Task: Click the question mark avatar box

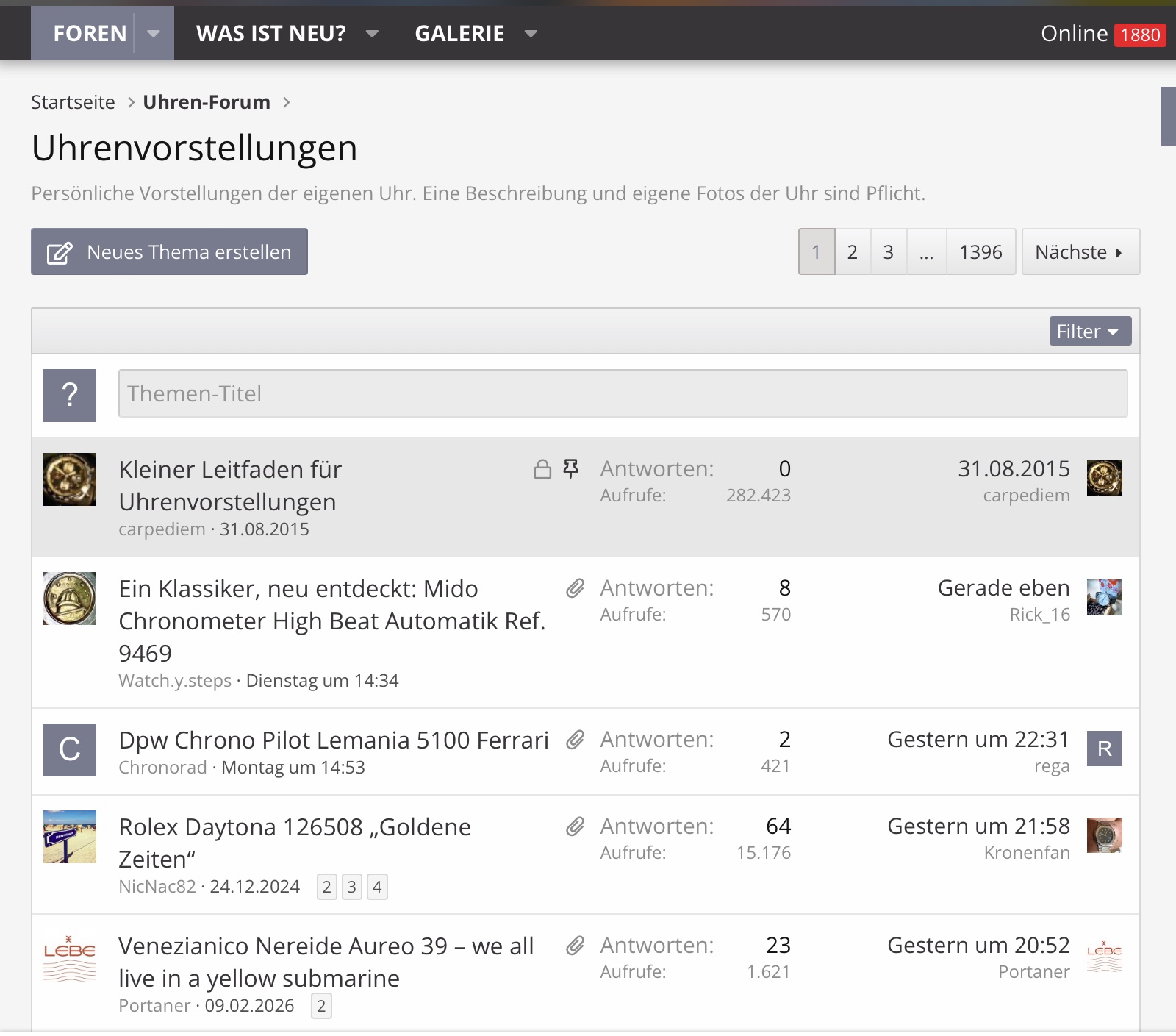Action: 70,396
